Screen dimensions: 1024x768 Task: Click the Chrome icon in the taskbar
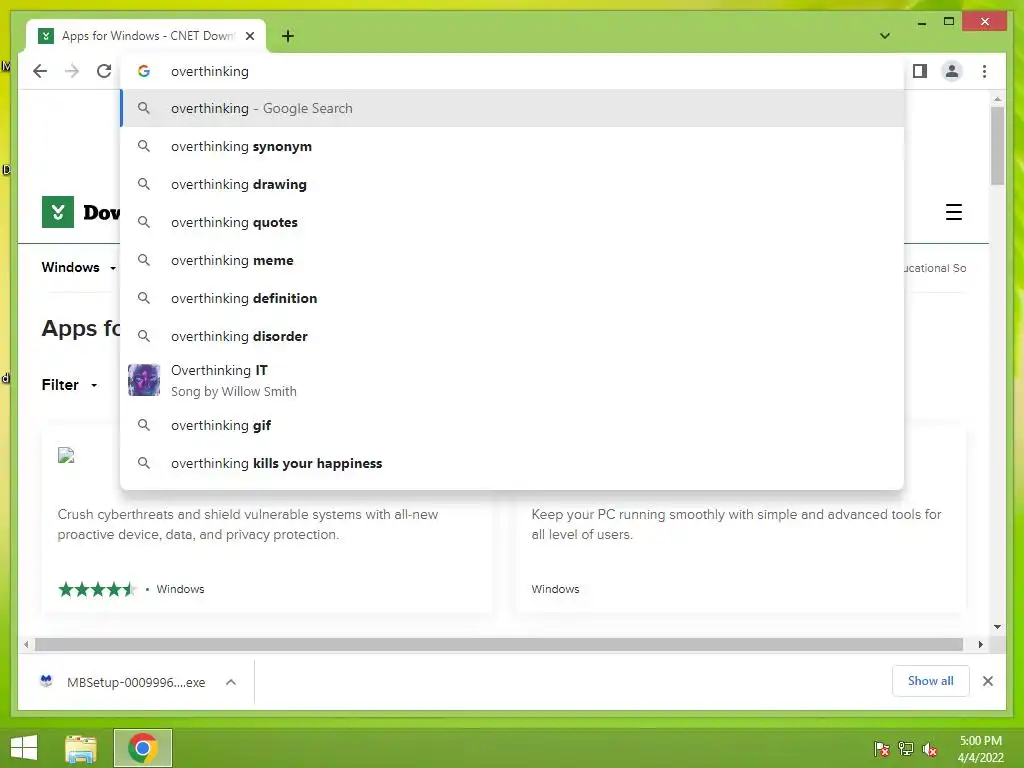(x=142, y=748)
